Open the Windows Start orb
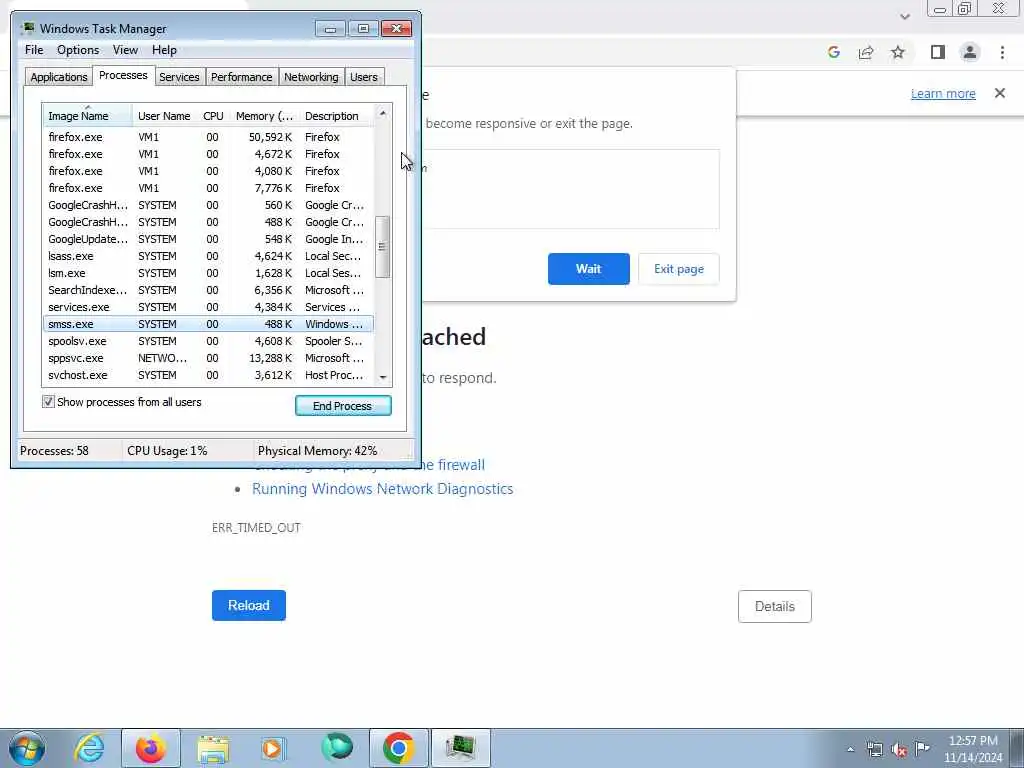Image resolution: width=1024 pixels, height=768 pixels. pos(27,748)
